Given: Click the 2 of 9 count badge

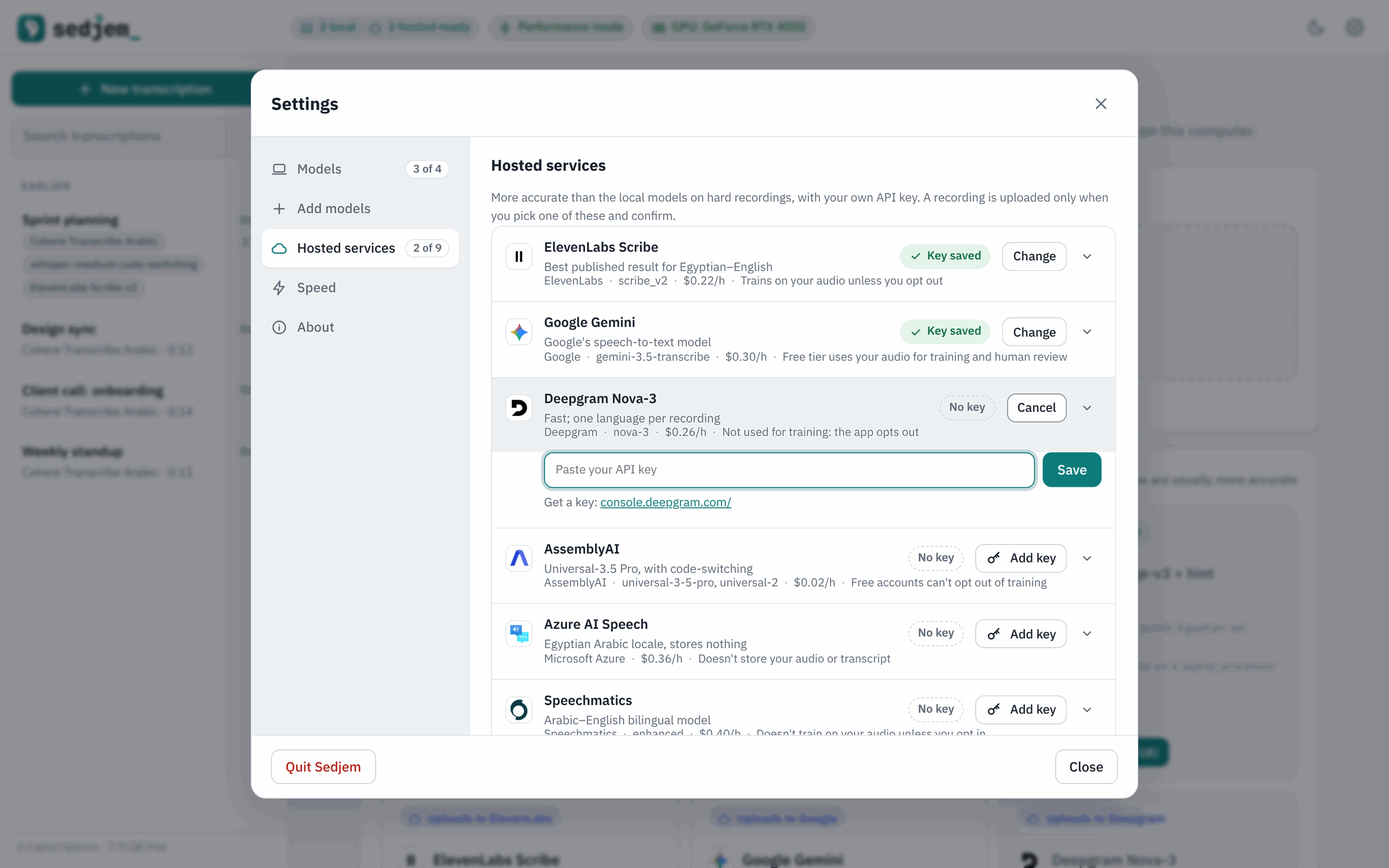Looking at the screenshot, I should 427,248.
